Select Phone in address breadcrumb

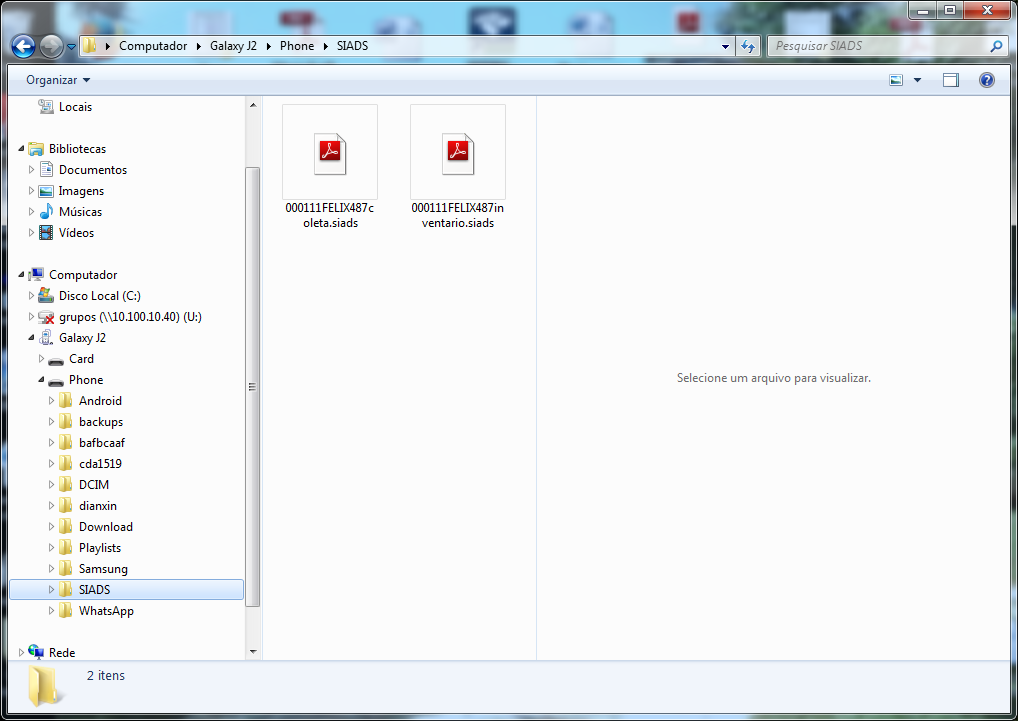tap(296, 46)
